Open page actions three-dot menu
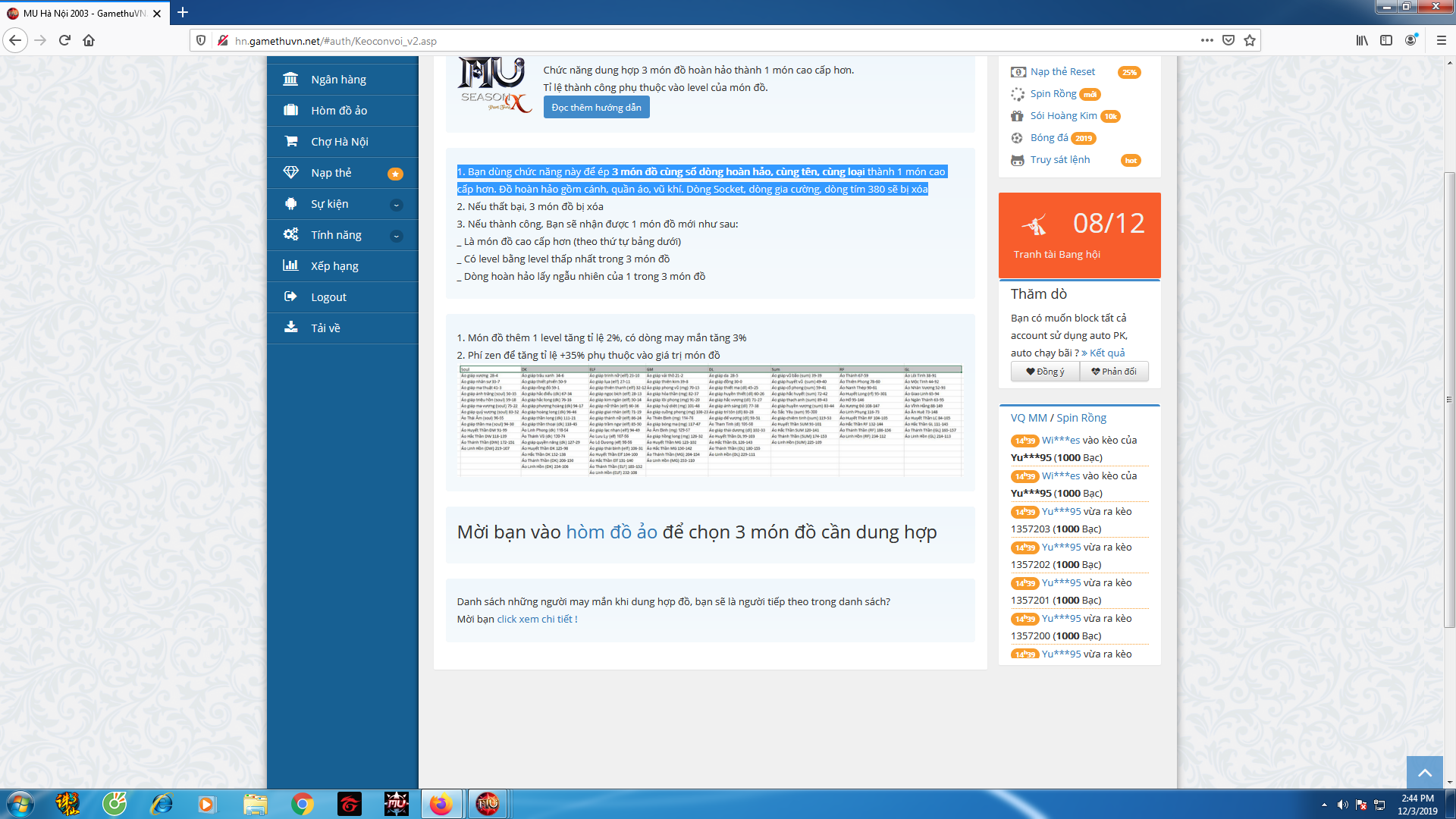 1207,41
